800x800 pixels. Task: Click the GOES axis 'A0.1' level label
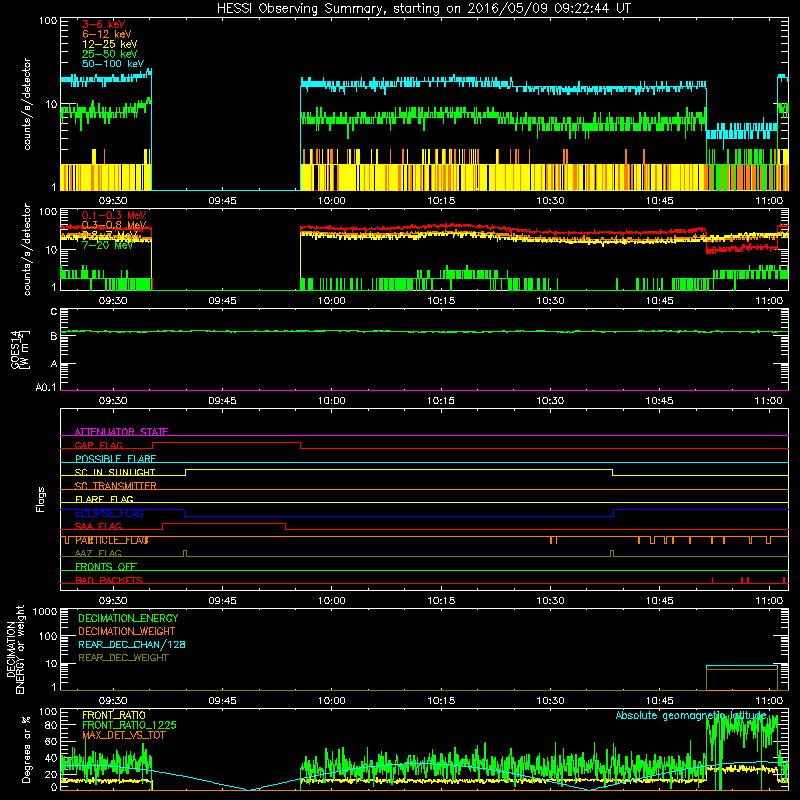click(x=46, y=387)
